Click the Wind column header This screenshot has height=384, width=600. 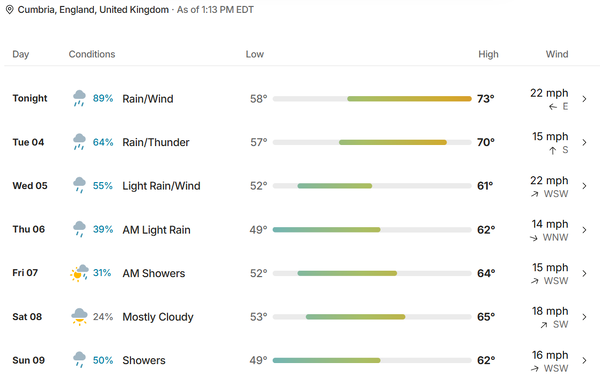(x=557, y=54)
